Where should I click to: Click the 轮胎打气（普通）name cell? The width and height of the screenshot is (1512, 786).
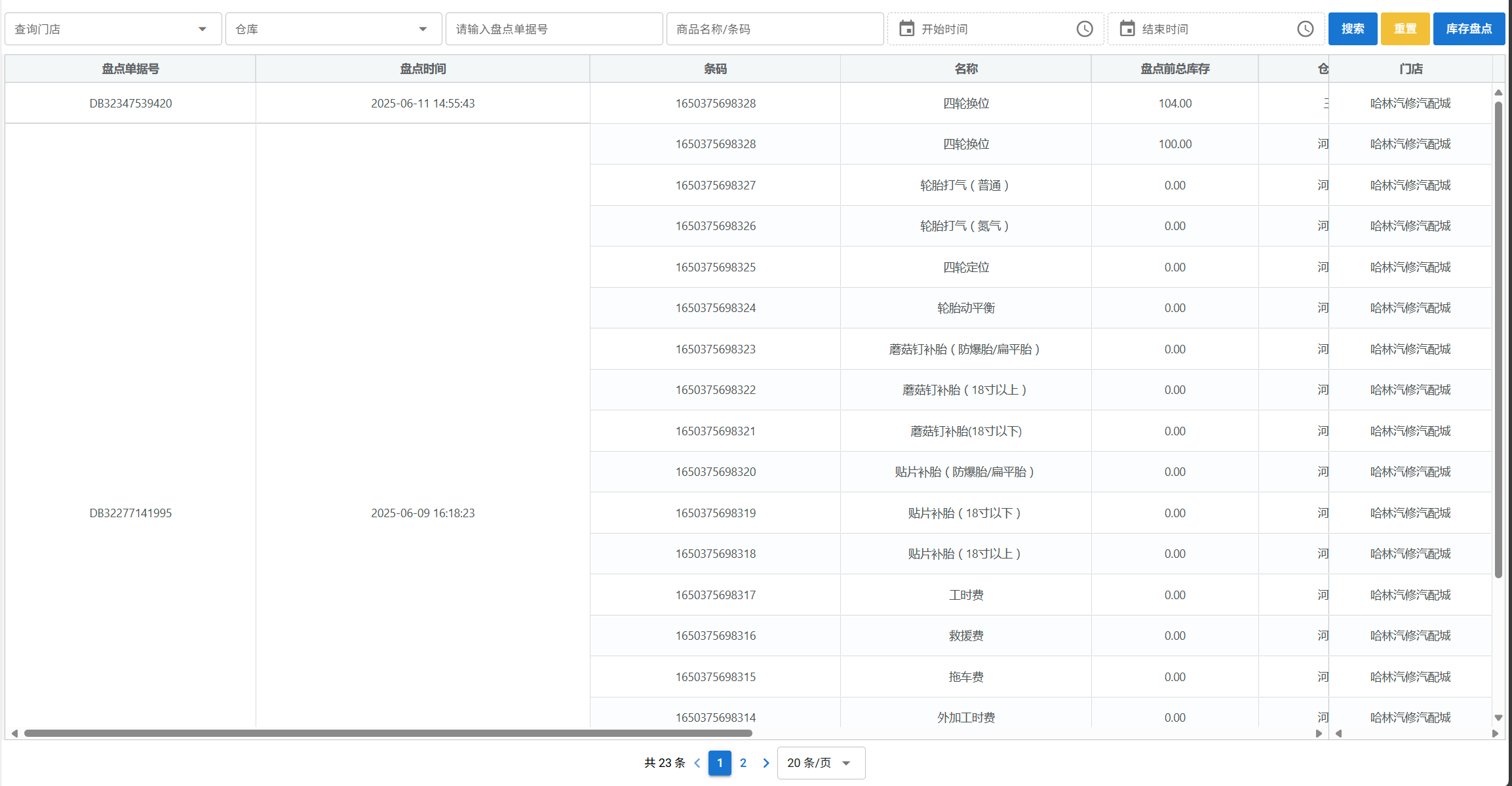pyautogui.click(x=966, y=186)
